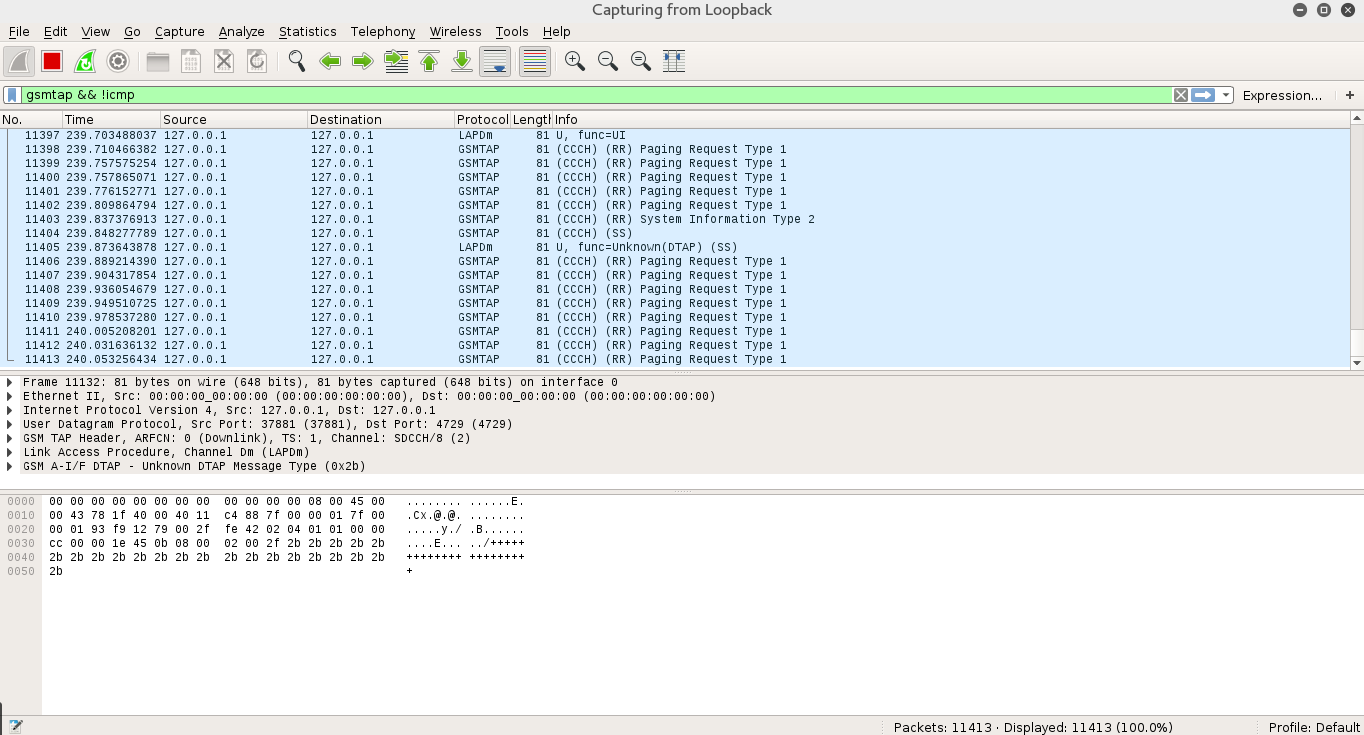Select packet 11397 LAPDm U, func=UI
The height and width of the screenshot is (735, 1364).
pyautogui.click(x=675, y=135)
